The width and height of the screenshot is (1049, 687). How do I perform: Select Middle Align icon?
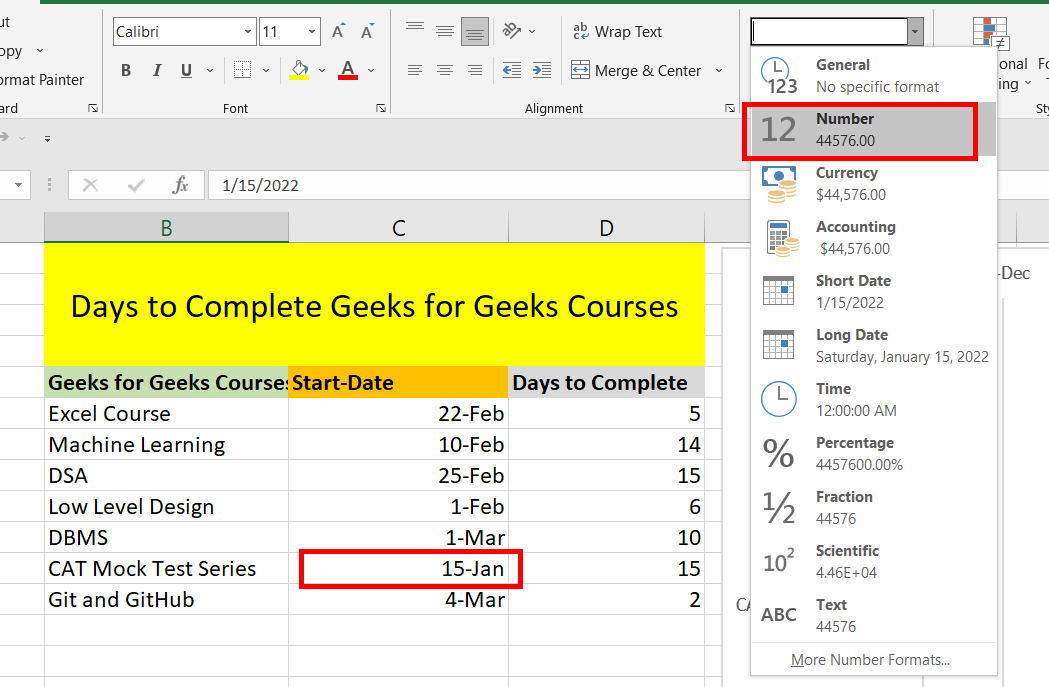tap(445, 31)
